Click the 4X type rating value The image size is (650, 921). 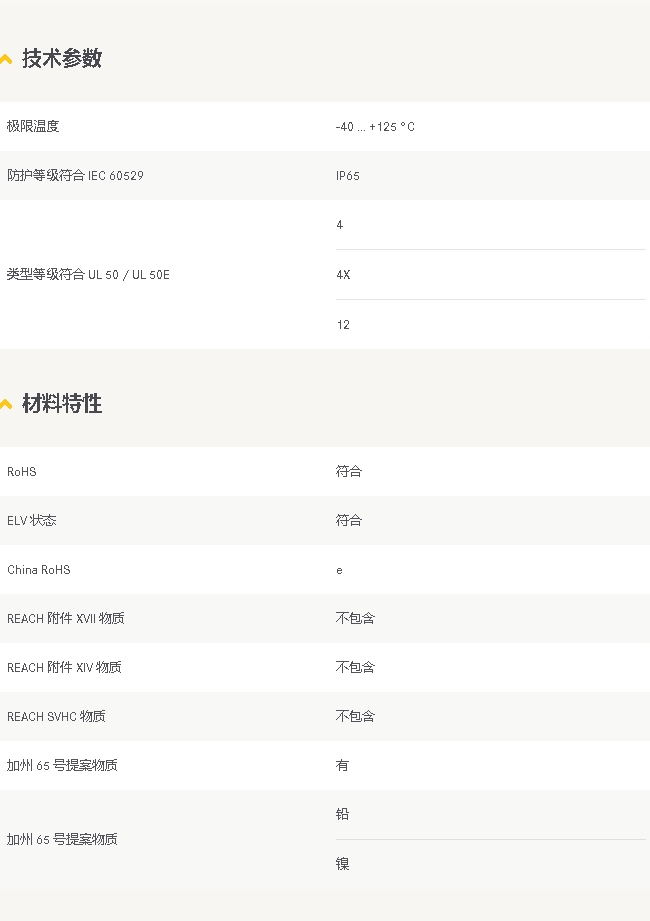click(x=343, y=275)
